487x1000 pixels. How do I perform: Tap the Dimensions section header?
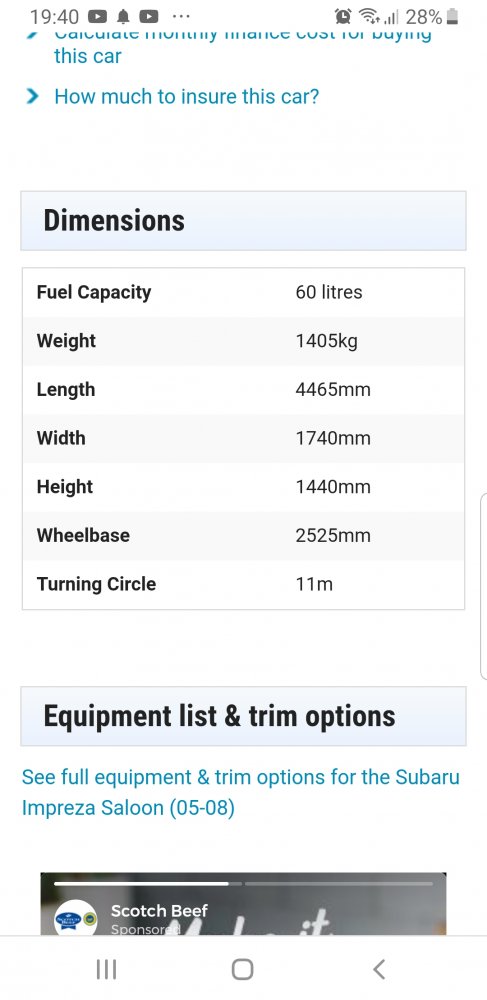(x=244, y=221)
